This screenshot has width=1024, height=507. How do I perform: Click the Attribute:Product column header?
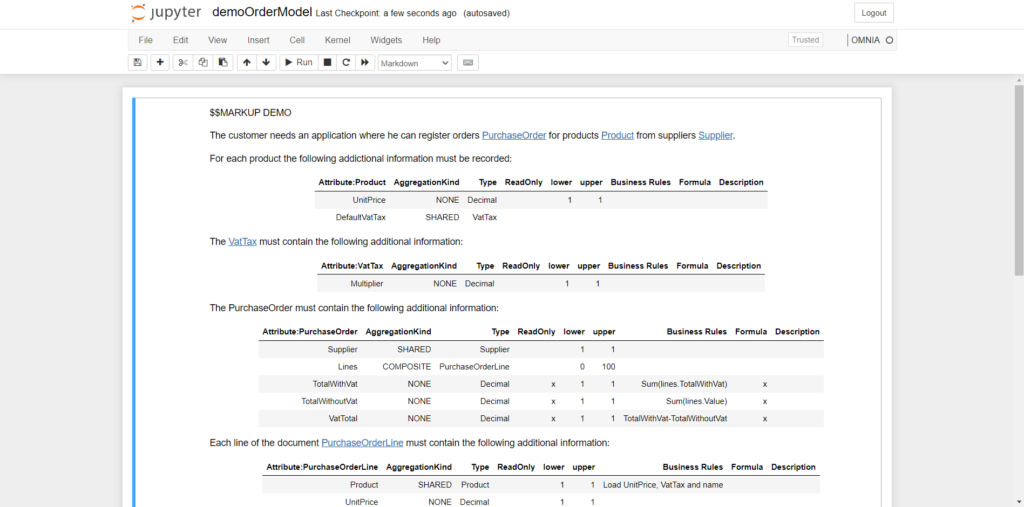pyautogui.click(x=352, y=182)
